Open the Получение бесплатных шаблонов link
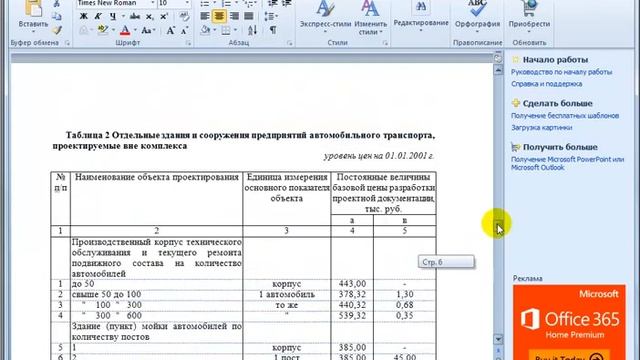This screenshot has height=360, width=640. pyautogui.click(x=565, y=116)
